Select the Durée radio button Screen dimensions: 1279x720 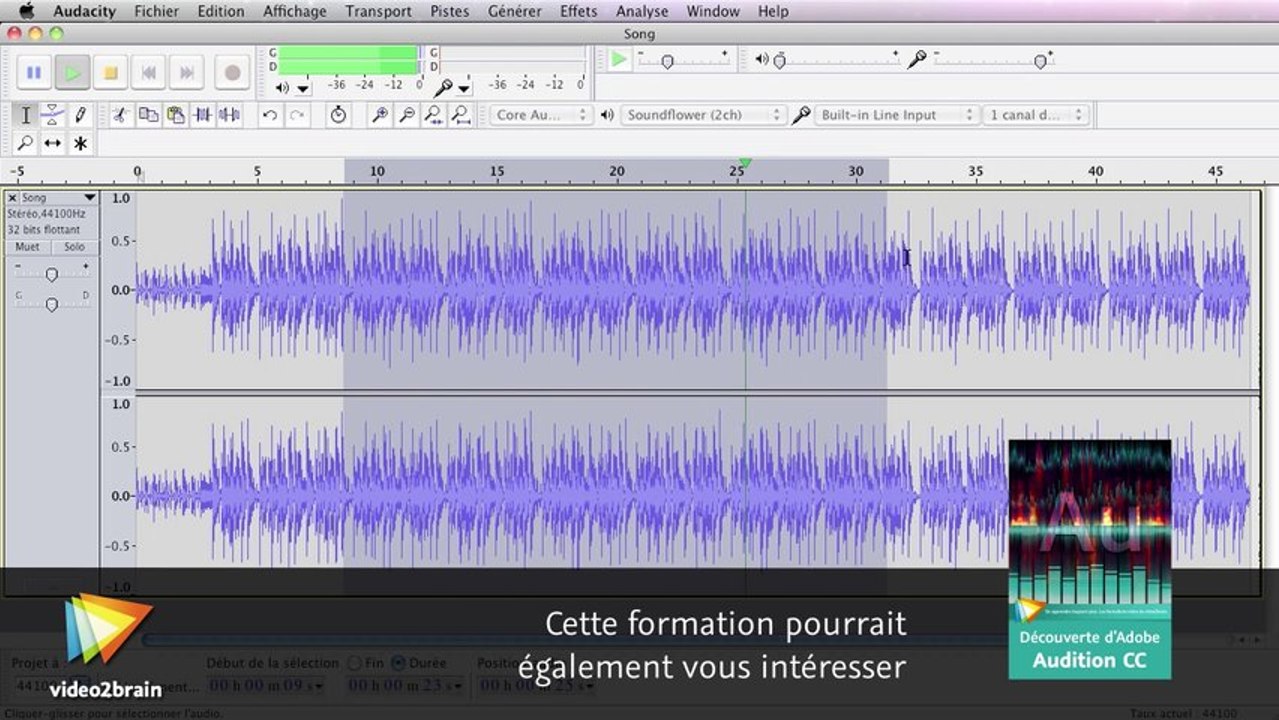click(398, 662)
